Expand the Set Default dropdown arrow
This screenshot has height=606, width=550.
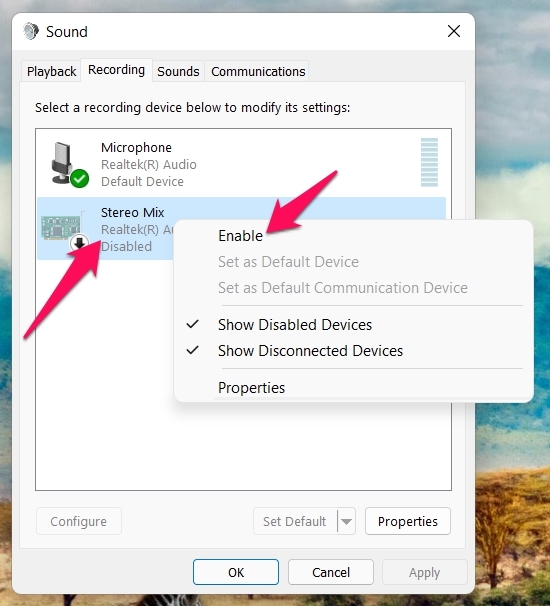pyautogui.click(x=346, y=521)
